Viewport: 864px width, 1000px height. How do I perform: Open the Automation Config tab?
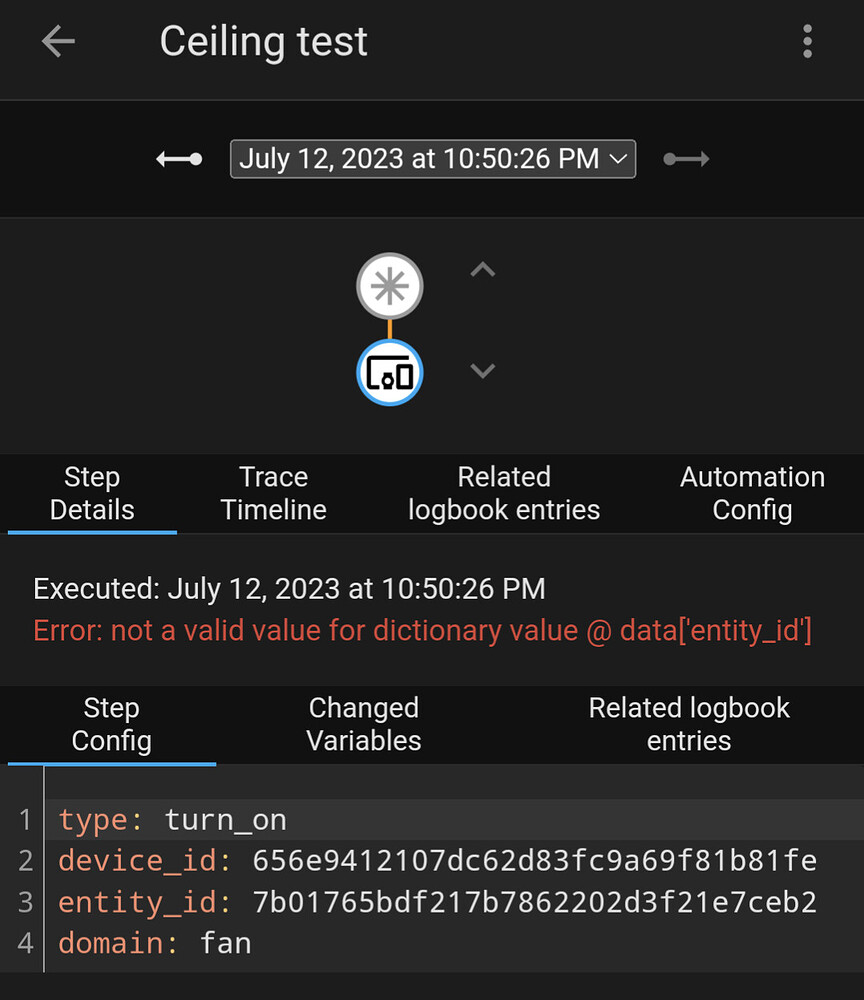(x=752, y=493)
